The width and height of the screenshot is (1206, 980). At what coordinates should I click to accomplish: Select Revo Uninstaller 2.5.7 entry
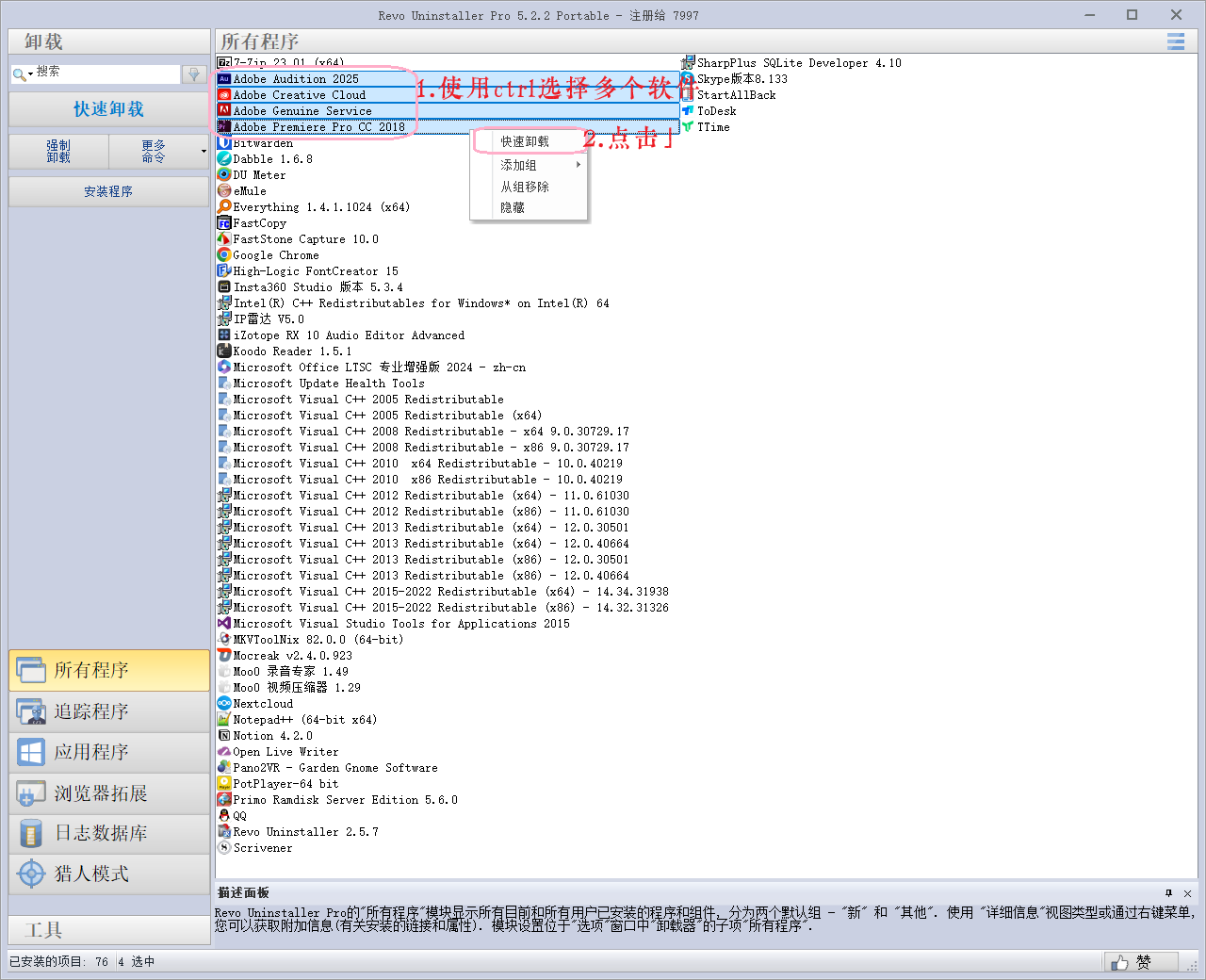(x=299, y=832)
